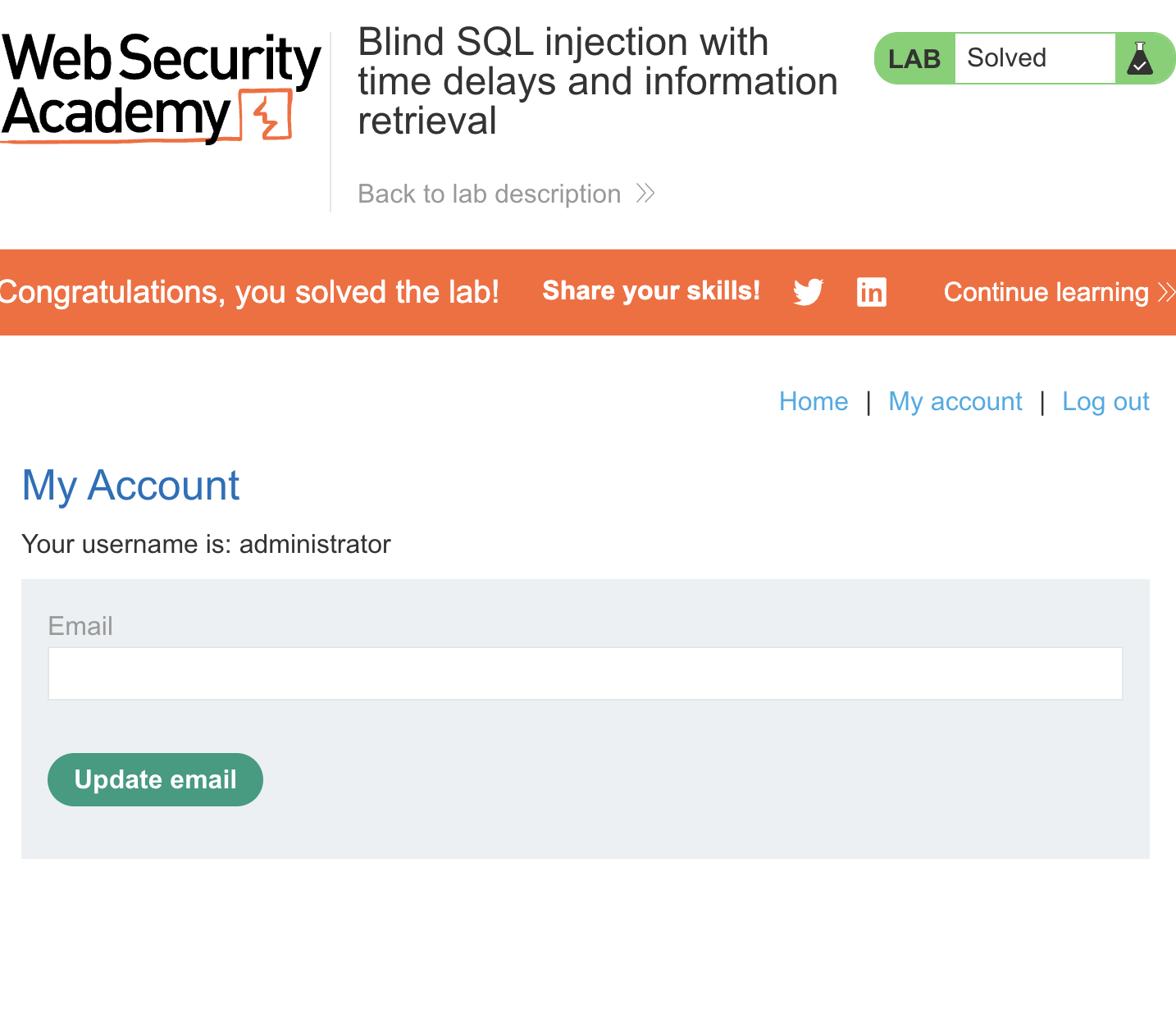Open the My account link

(955, 401)
